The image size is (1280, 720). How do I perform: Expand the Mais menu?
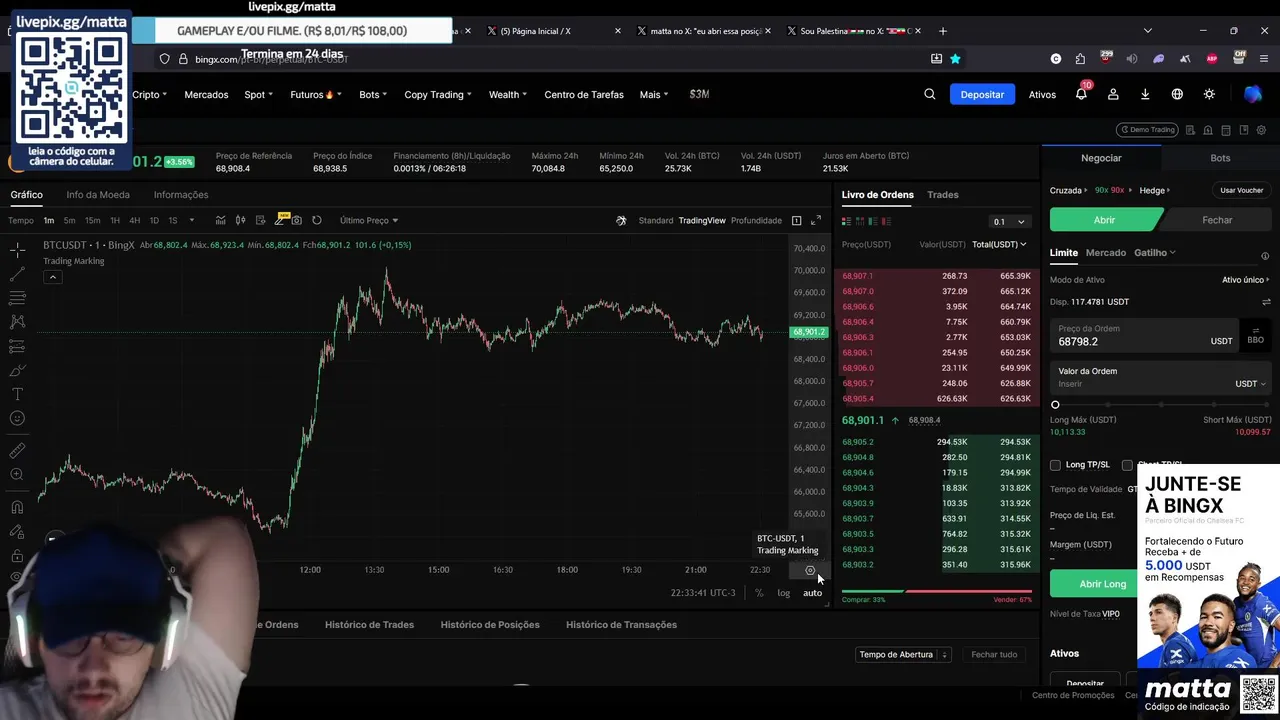point(654,94)
